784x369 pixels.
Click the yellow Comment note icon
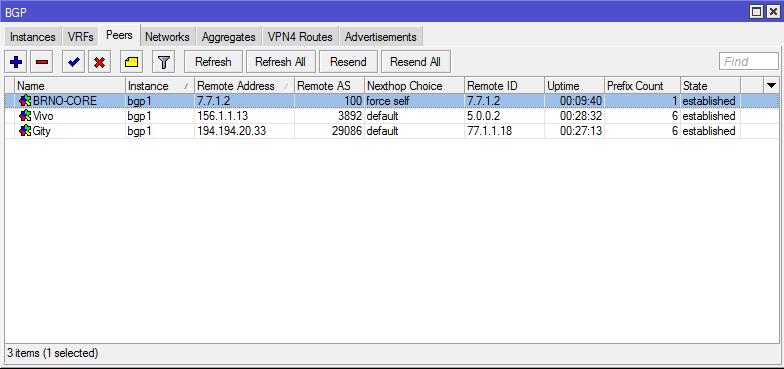[x=132, y=62]
